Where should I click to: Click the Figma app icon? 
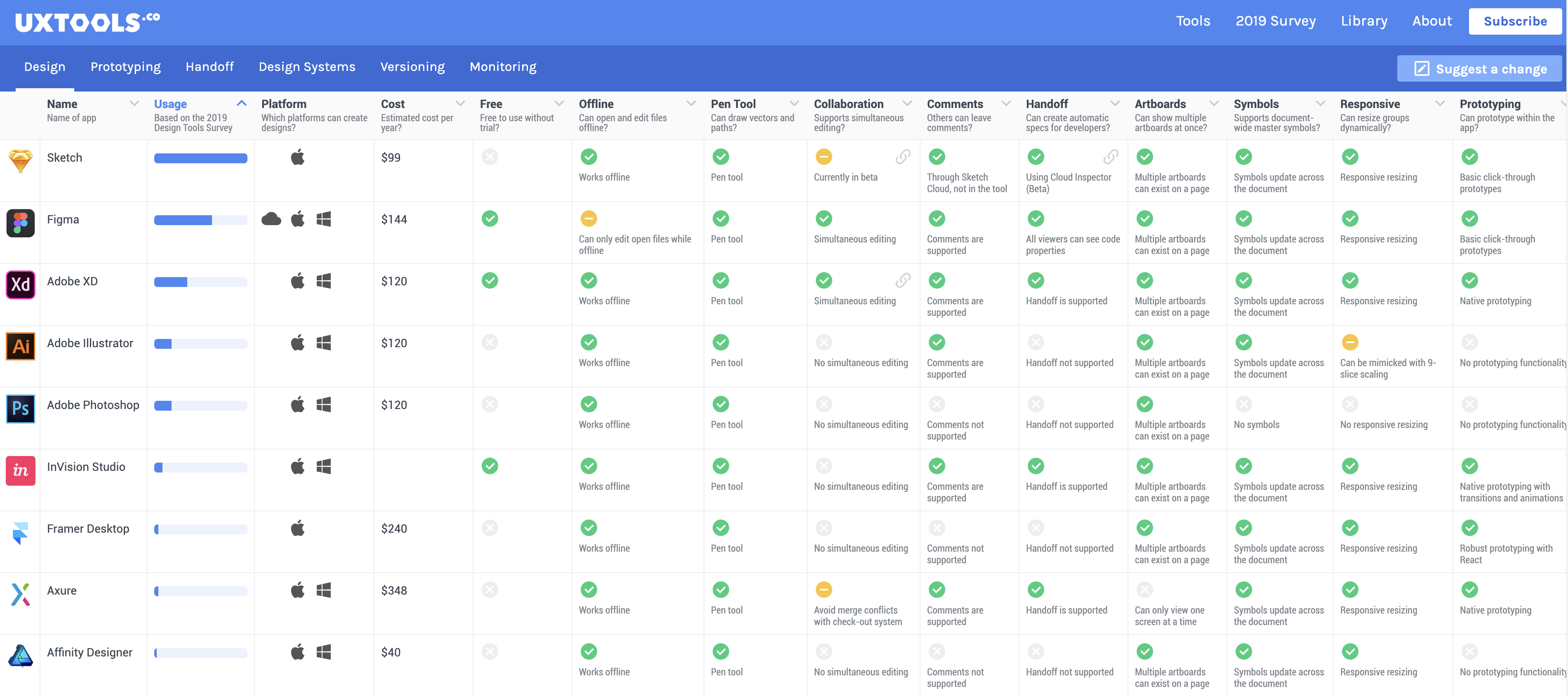[20, 223]
